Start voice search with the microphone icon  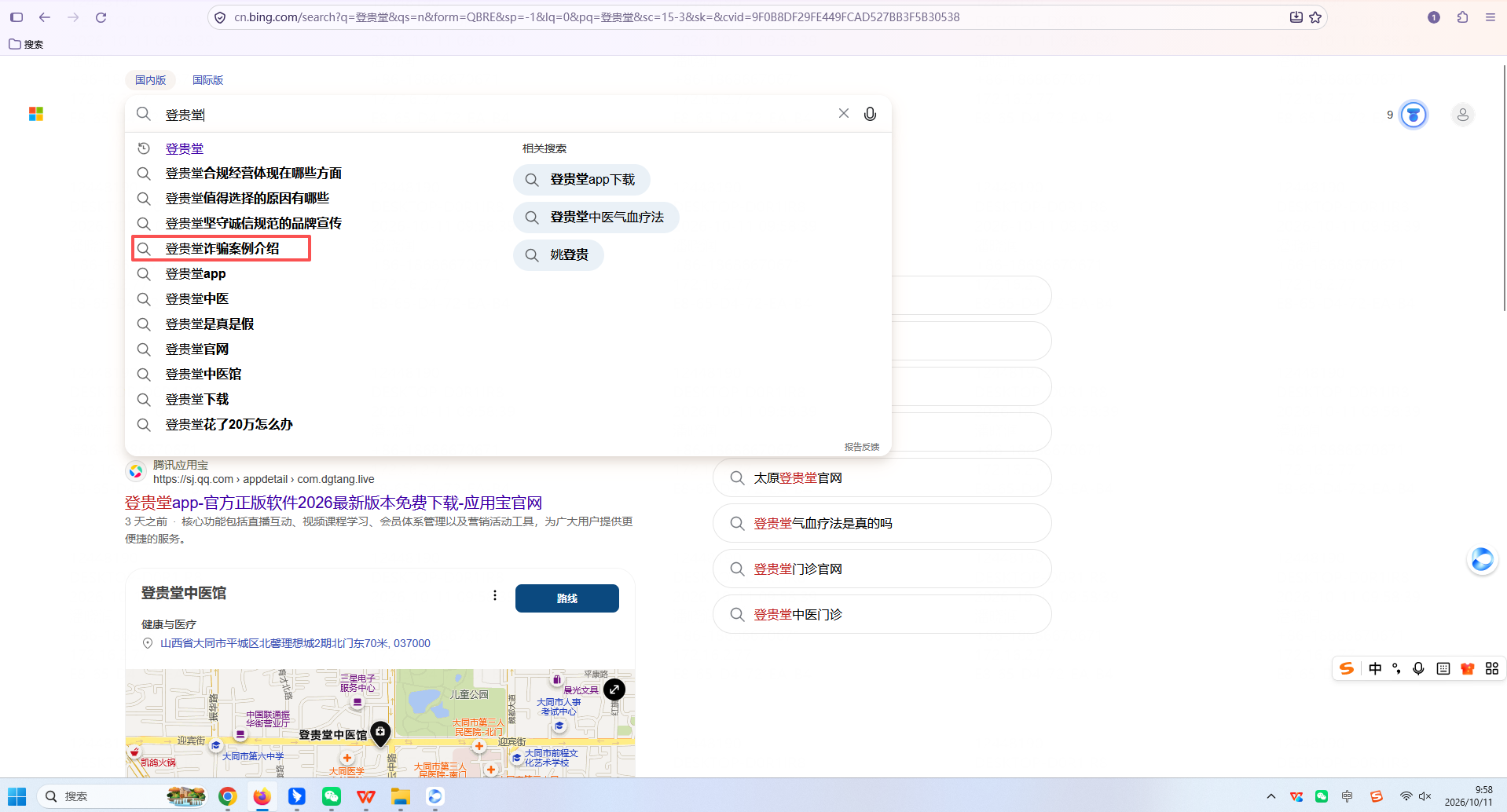870,114
